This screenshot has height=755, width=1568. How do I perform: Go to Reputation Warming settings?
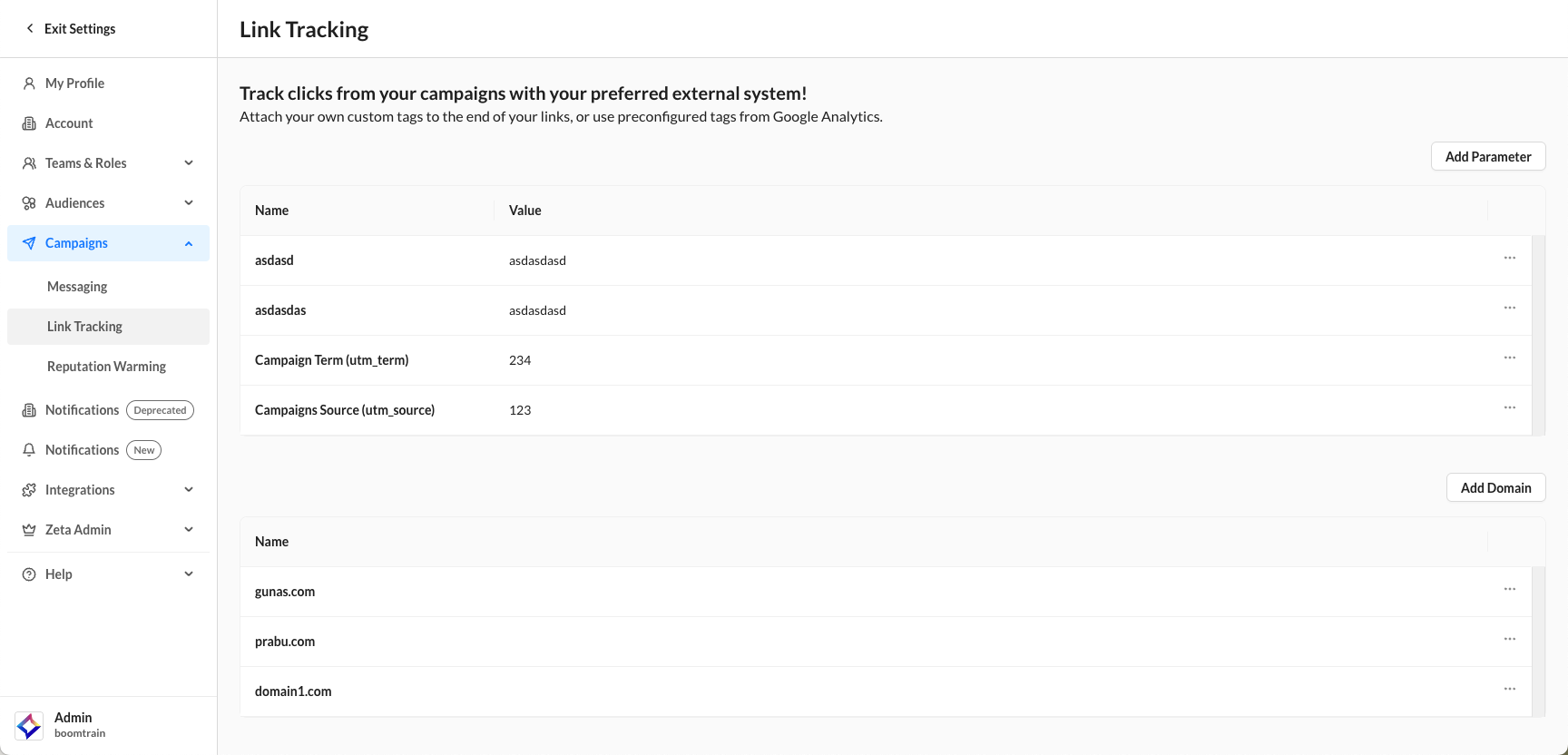(106, 367)
